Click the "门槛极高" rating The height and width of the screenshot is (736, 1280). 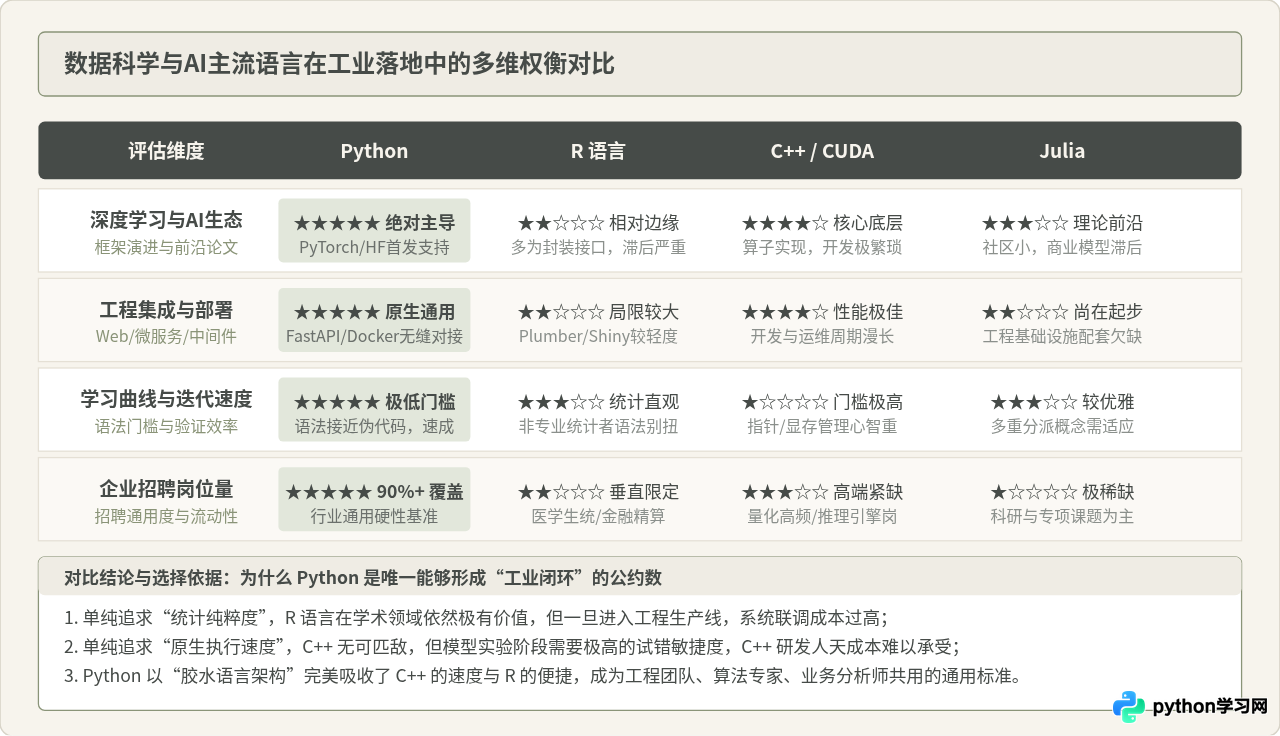tap(822, 402)
